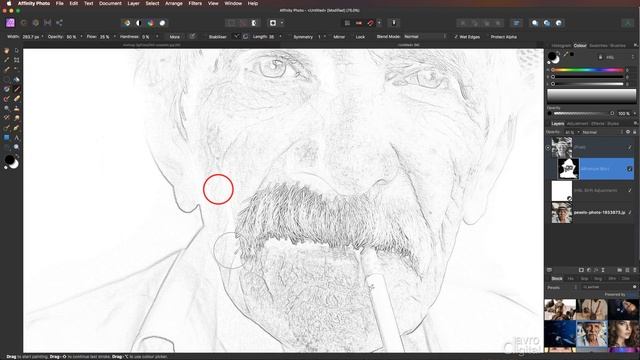Click the primary black colour swatch in Colour panel
640x360 pixels.
pos(552,56)
